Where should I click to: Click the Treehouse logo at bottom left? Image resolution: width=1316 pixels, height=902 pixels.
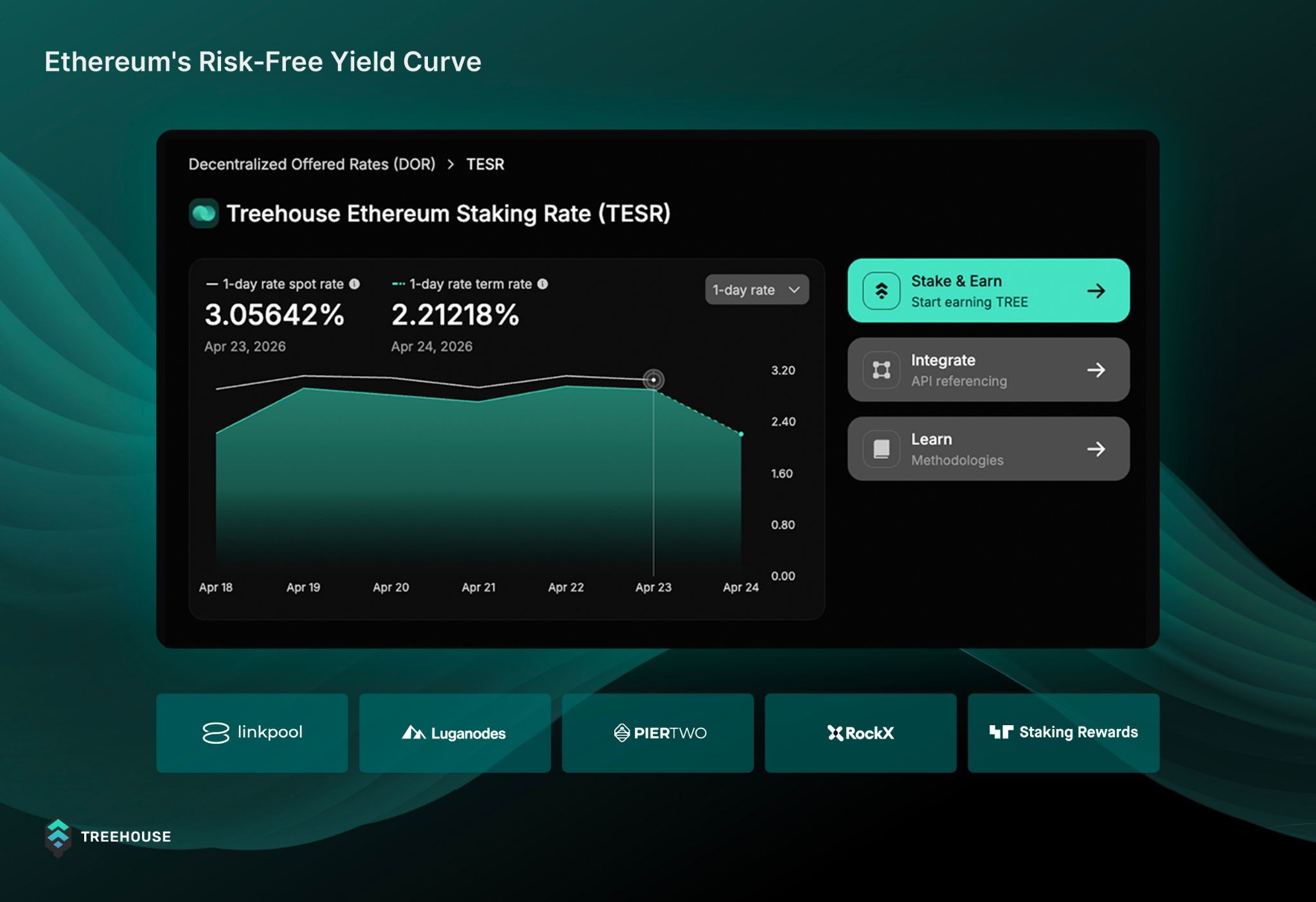coord(58,836)
